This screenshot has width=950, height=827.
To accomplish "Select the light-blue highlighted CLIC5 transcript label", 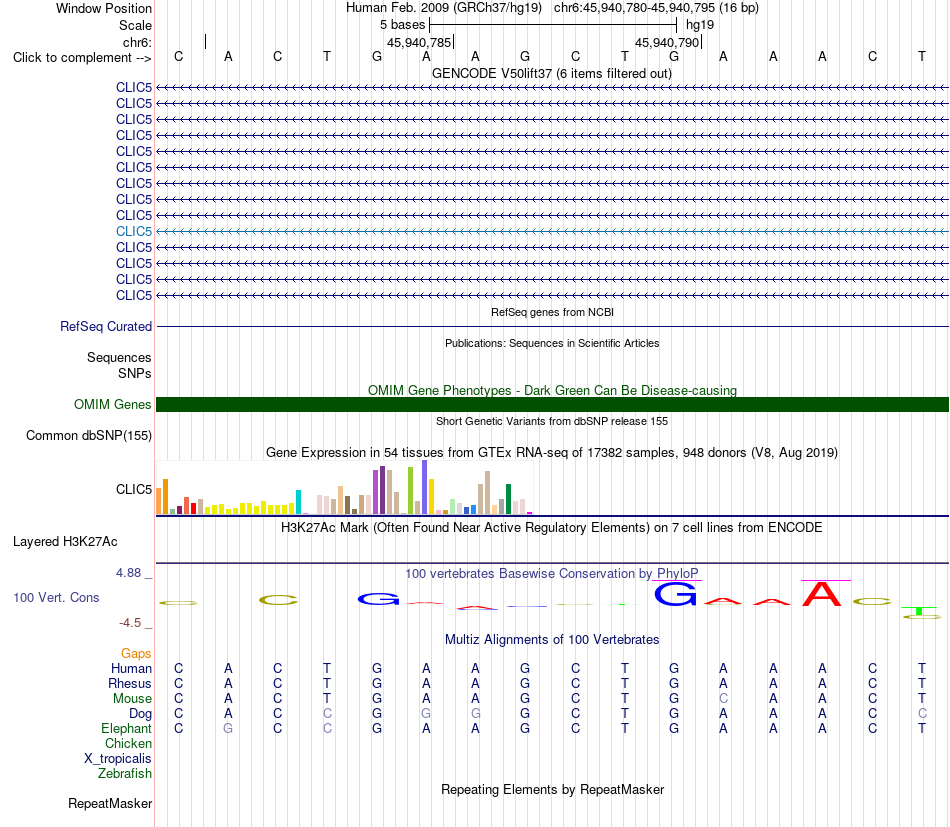I will click(134, 231).
